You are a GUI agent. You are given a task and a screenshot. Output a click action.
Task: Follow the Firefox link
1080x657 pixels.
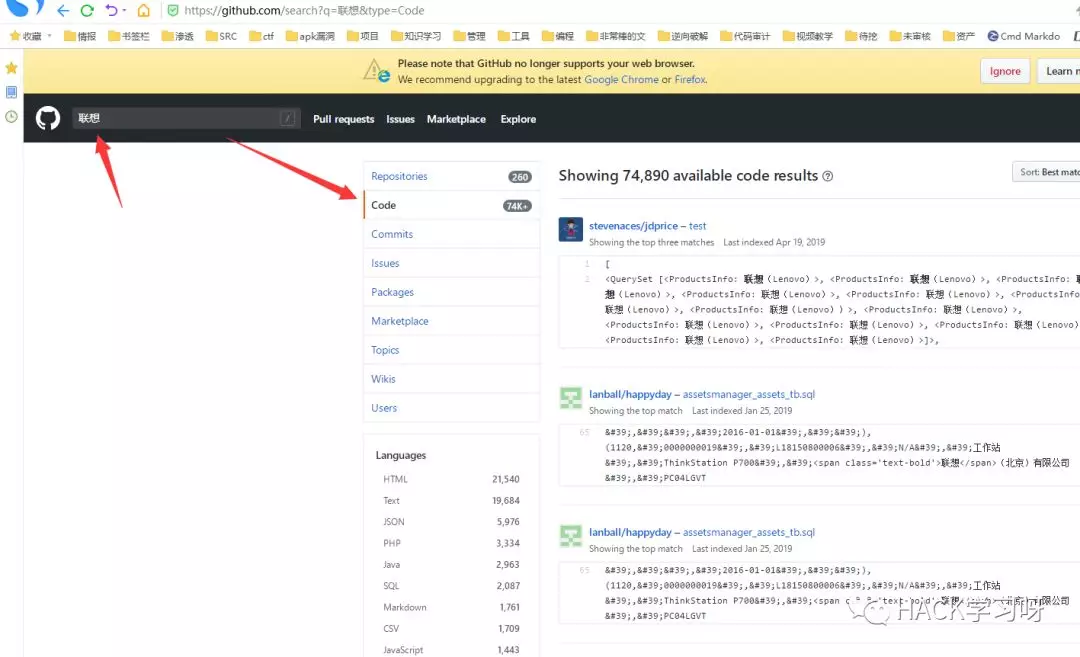click(690, 79)
